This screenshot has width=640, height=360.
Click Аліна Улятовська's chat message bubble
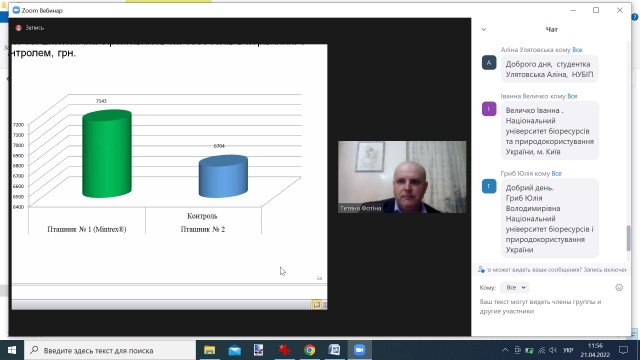(549, 69)
